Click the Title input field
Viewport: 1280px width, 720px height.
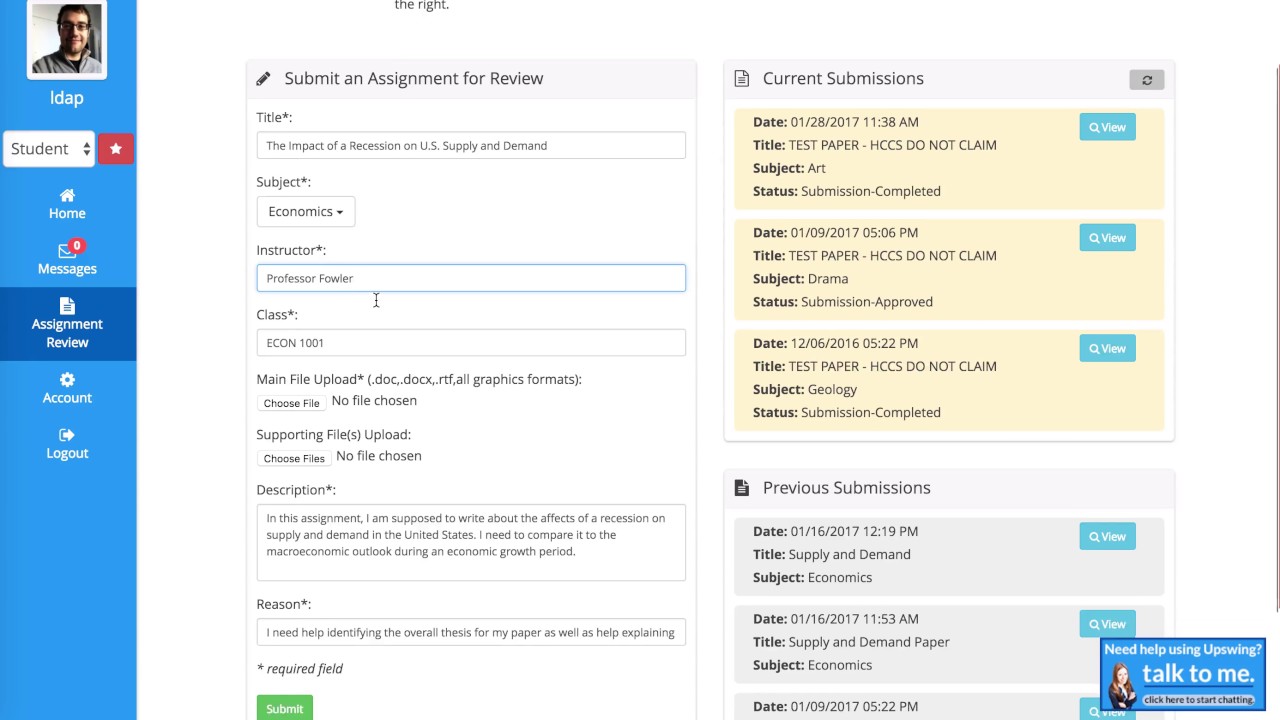[470, 146]
